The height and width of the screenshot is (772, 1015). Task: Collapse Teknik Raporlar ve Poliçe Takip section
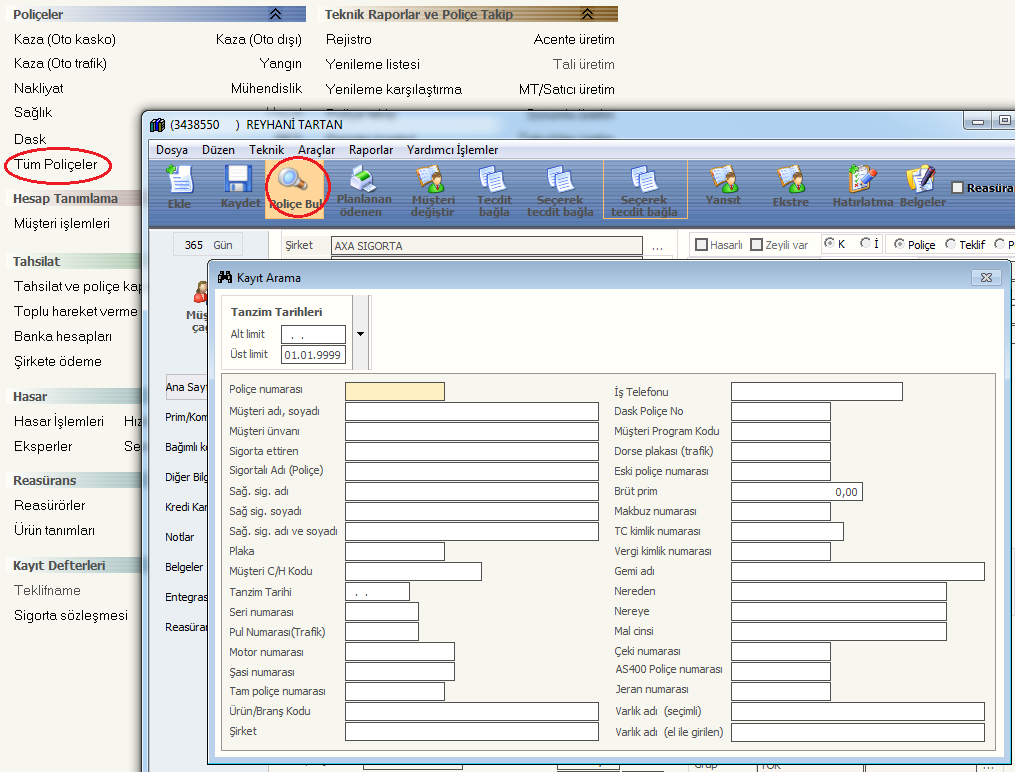[x=587, y=14]
